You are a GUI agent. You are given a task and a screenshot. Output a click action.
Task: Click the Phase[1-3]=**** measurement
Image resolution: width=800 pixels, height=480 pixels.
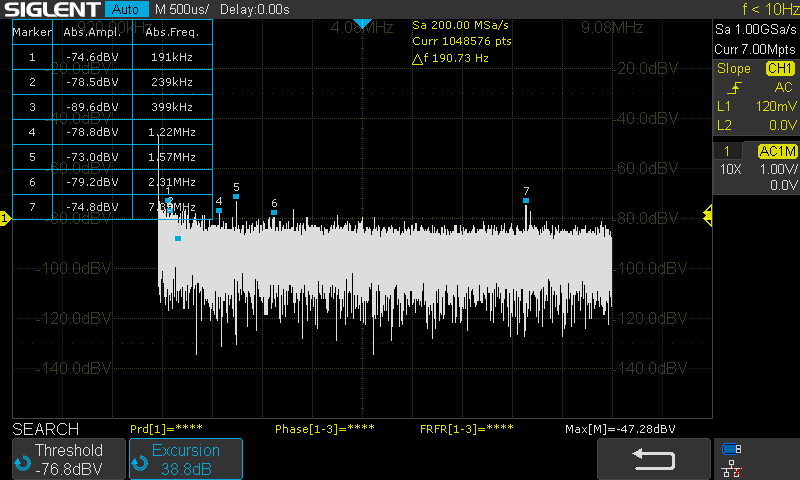[324, 428]
